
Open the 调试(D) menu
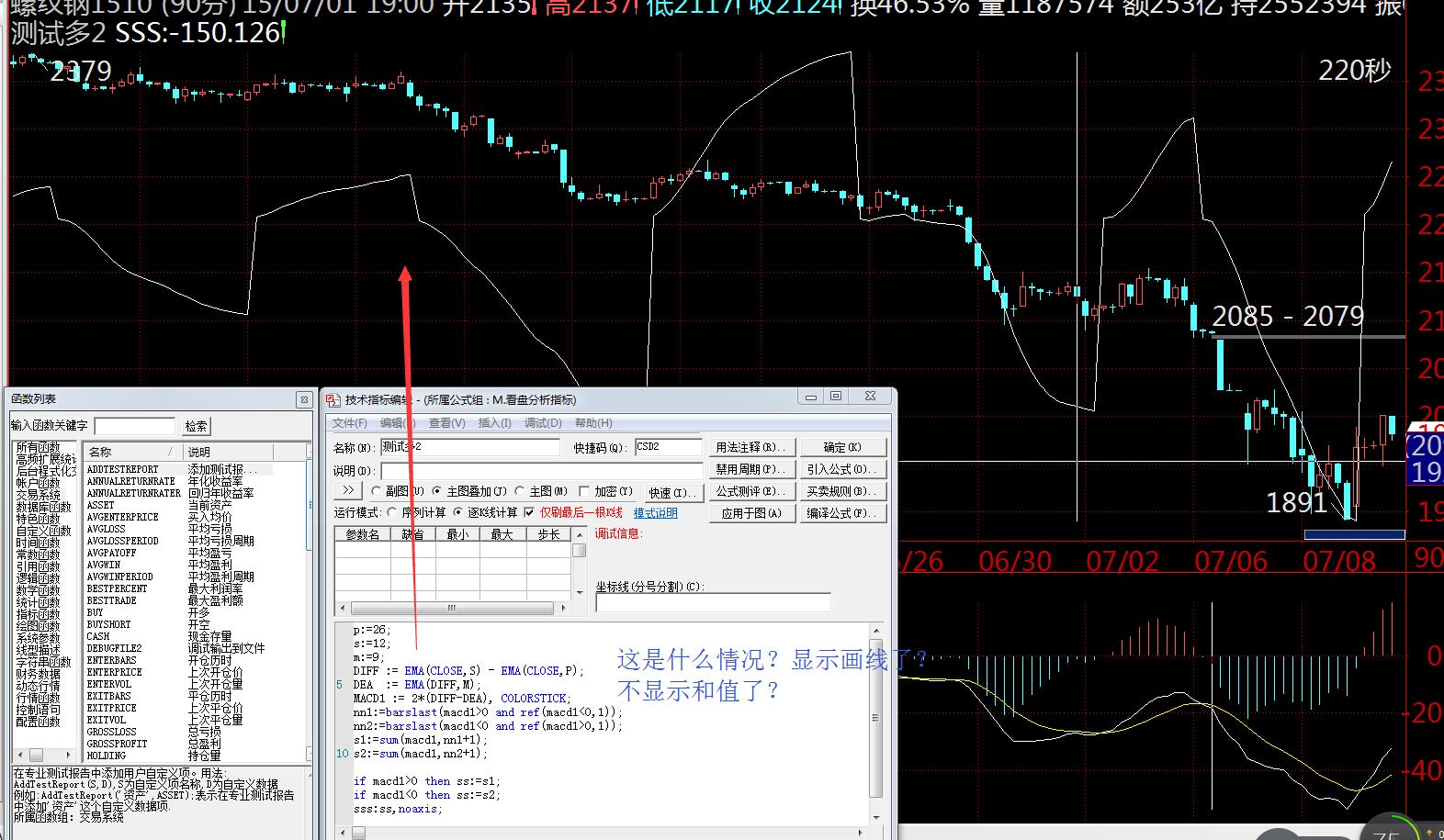543,423
